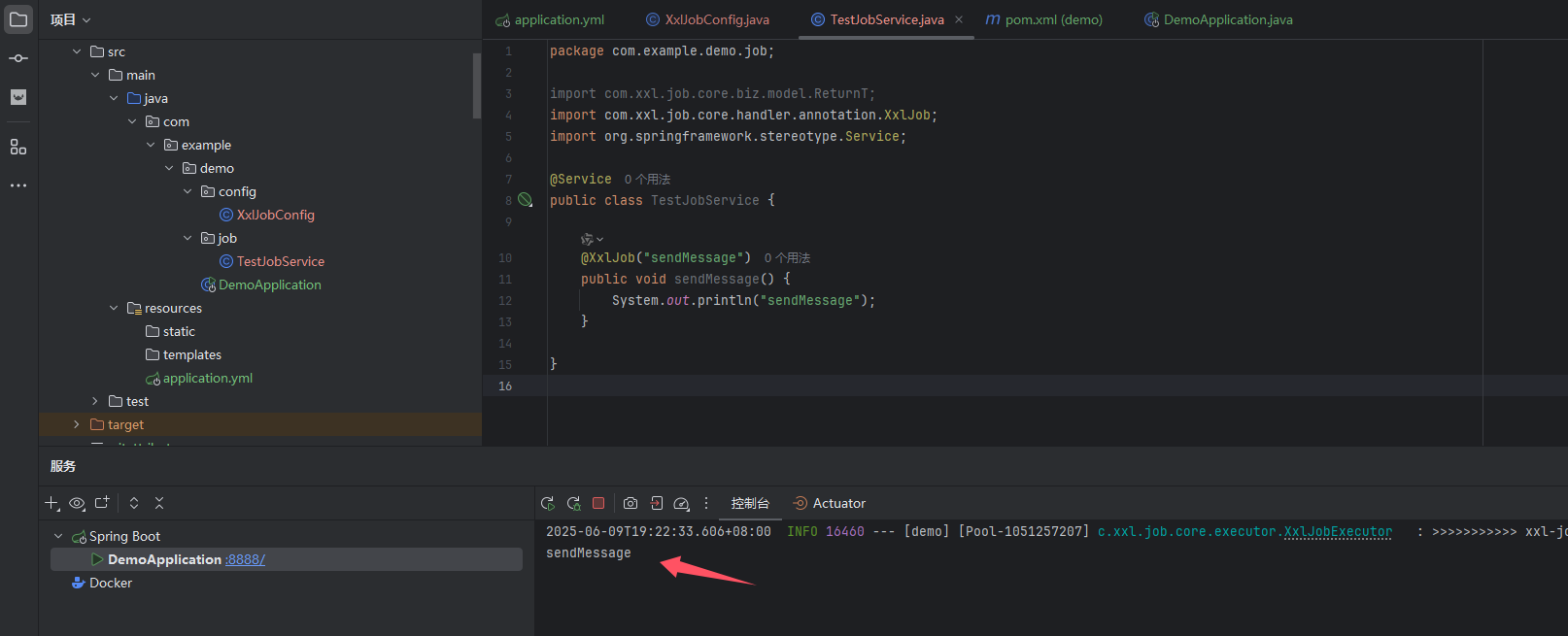Switch to DemoApplication.java editor tab

[1218, 19]
